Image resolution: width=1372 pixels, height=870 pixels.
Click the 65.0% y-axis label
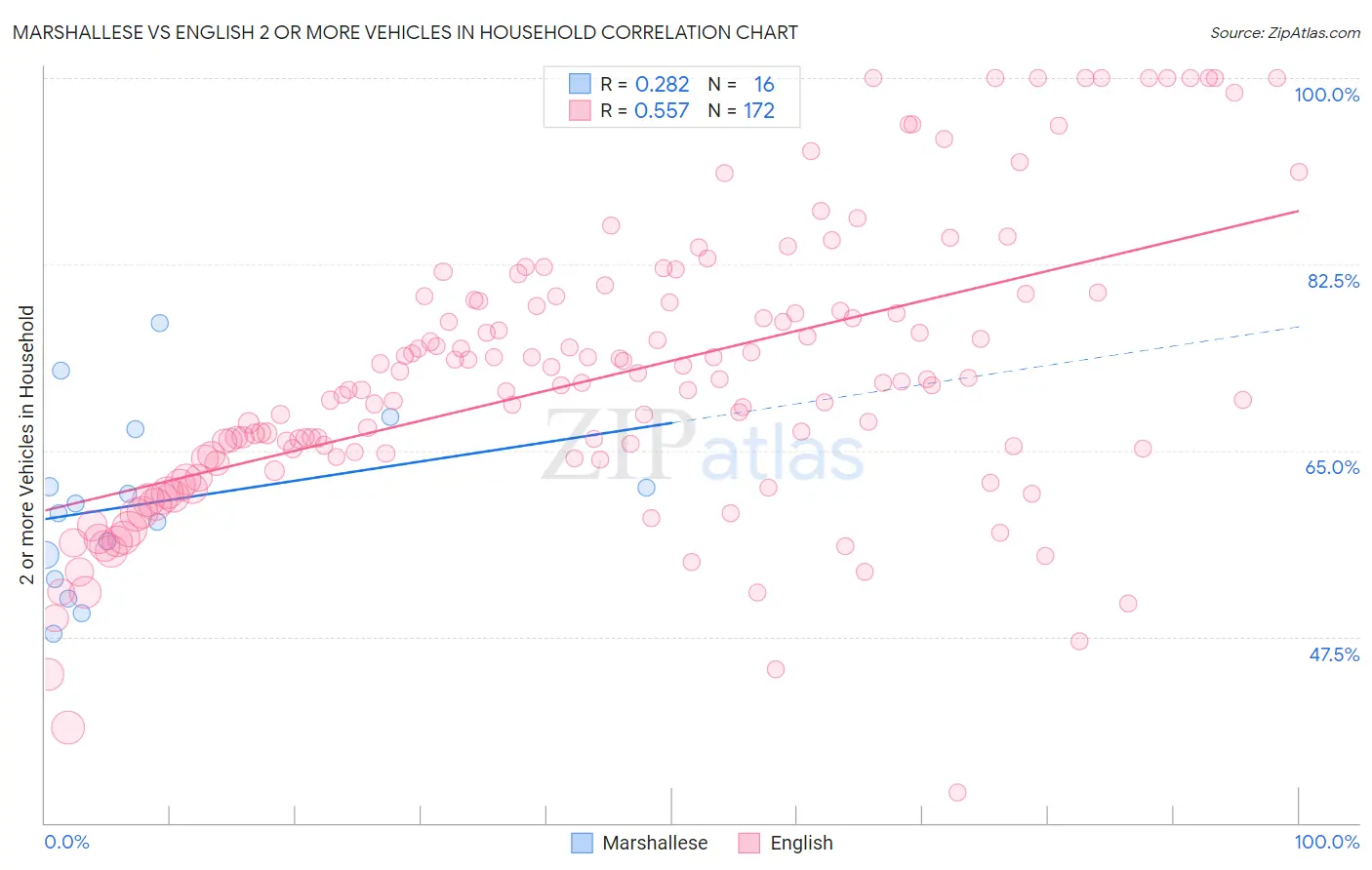1333,467
